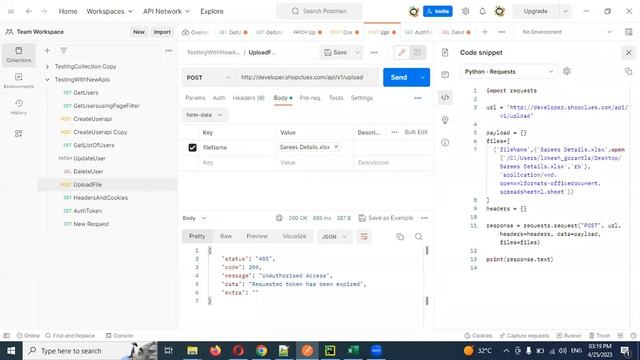Go to Home in top navigation
Screen dimensions: 640x360
(x=68, y=11)
